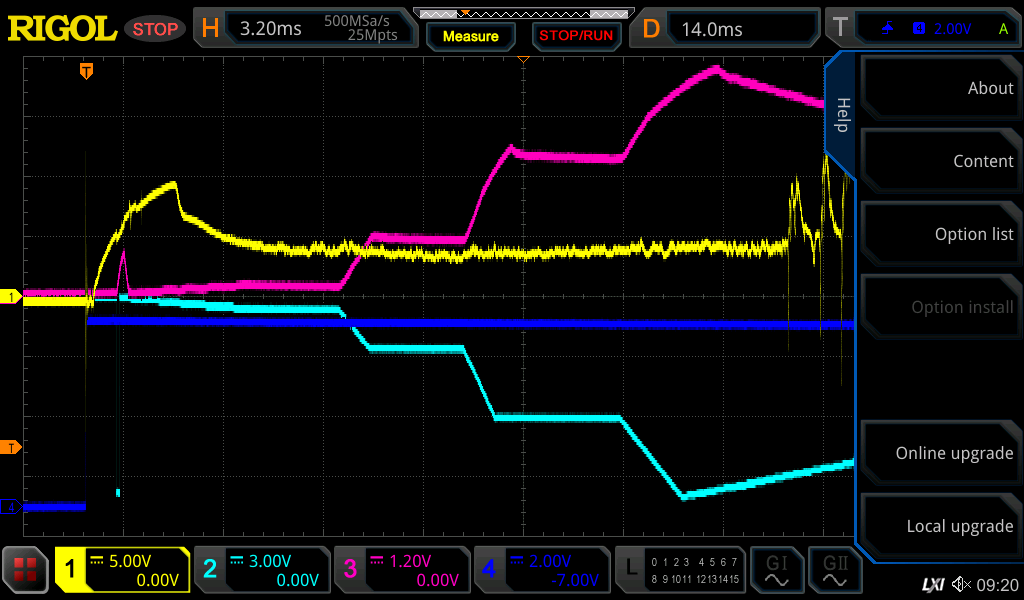Open the GI waveform generator
The image size is (1024, 600).
pos(776,570)
